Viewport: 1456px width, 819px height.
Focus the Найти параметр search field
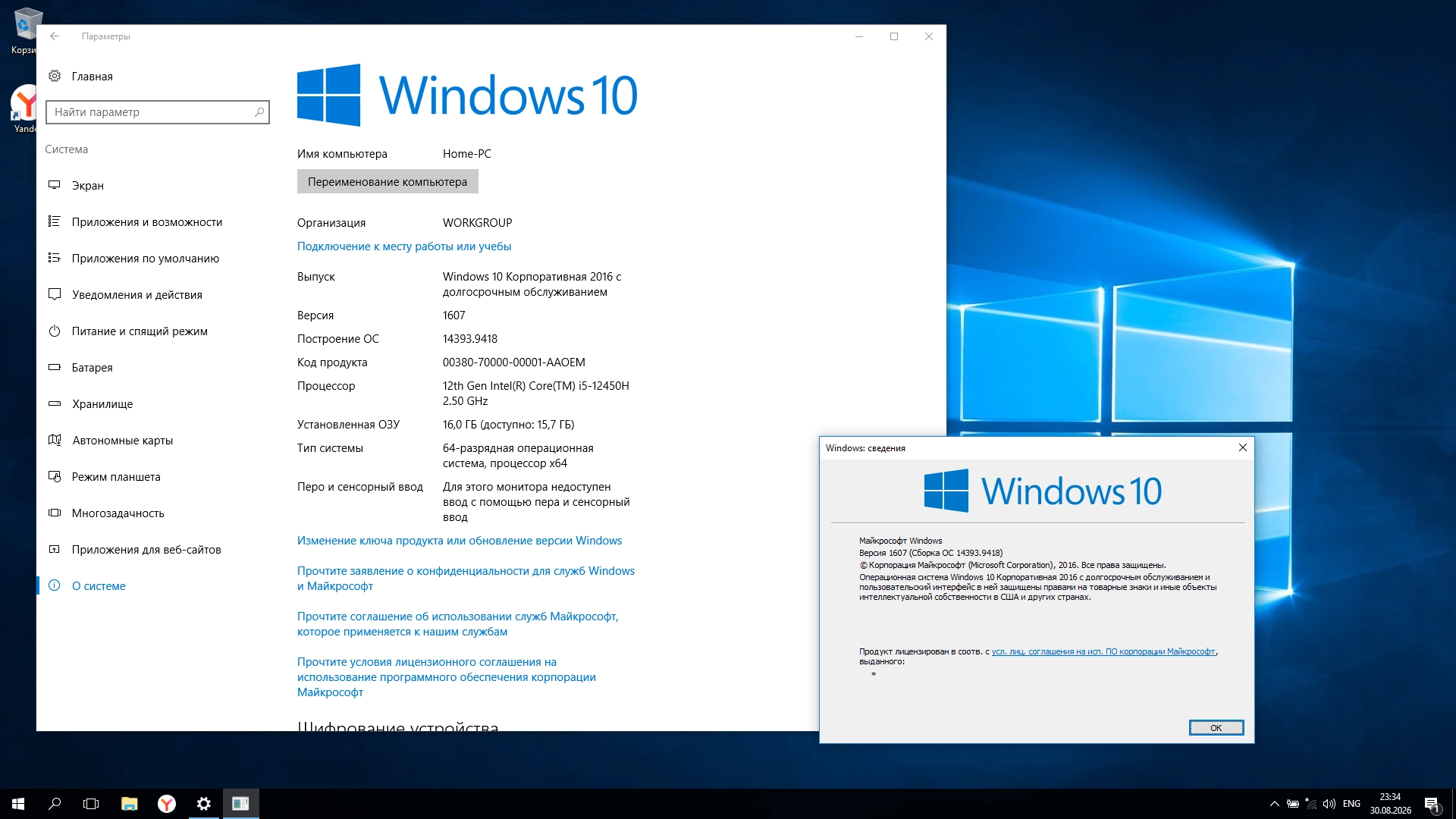pyautogui.click(x=158, y=112)
